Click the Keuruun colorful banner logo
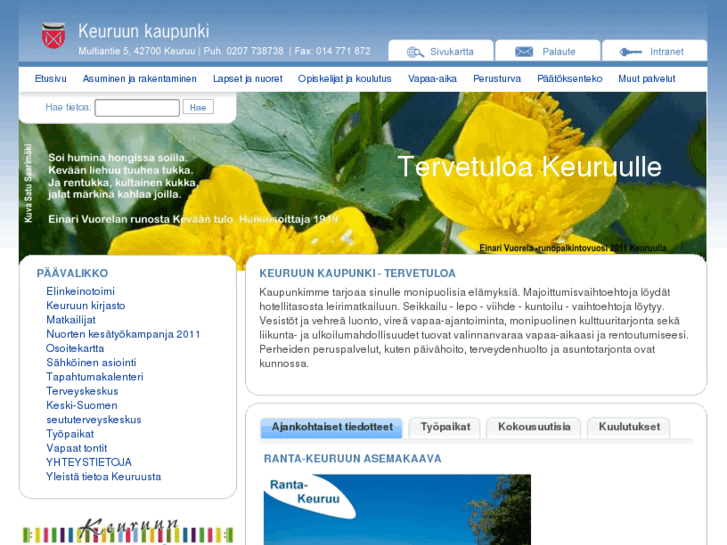Viewport: 727px width, 545px height. [x=128, y=531]
